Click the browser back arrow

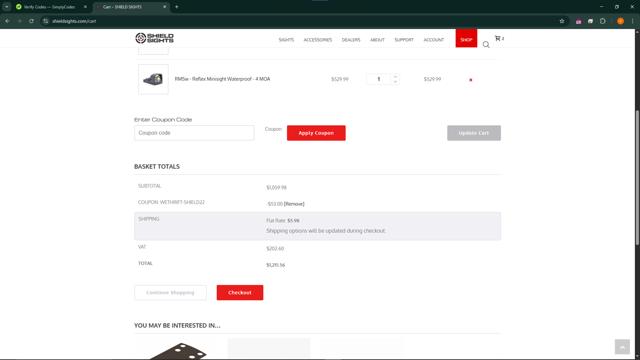(7, 21)
